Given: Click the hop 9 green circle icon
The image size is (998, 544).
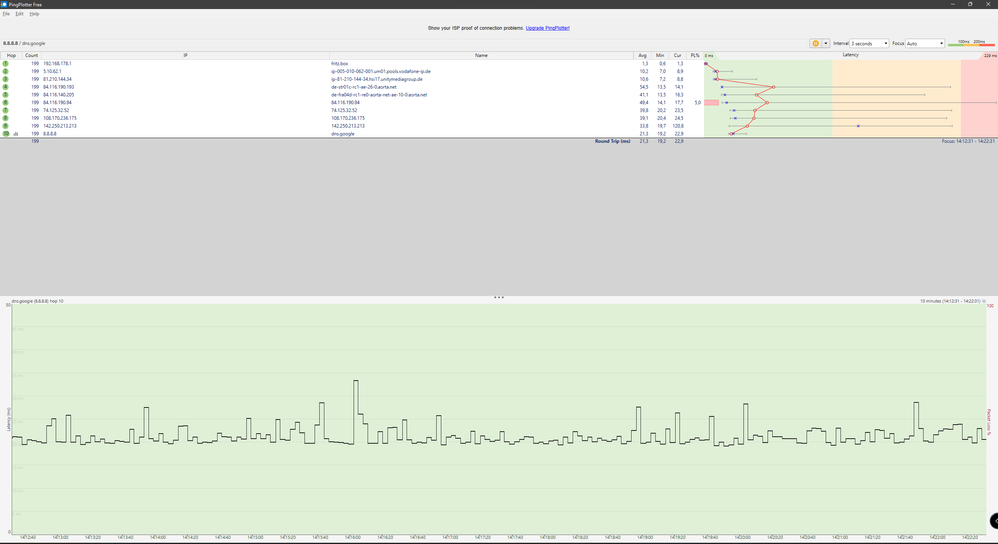Looking at the screenshot, I should (x=6, y=126).
